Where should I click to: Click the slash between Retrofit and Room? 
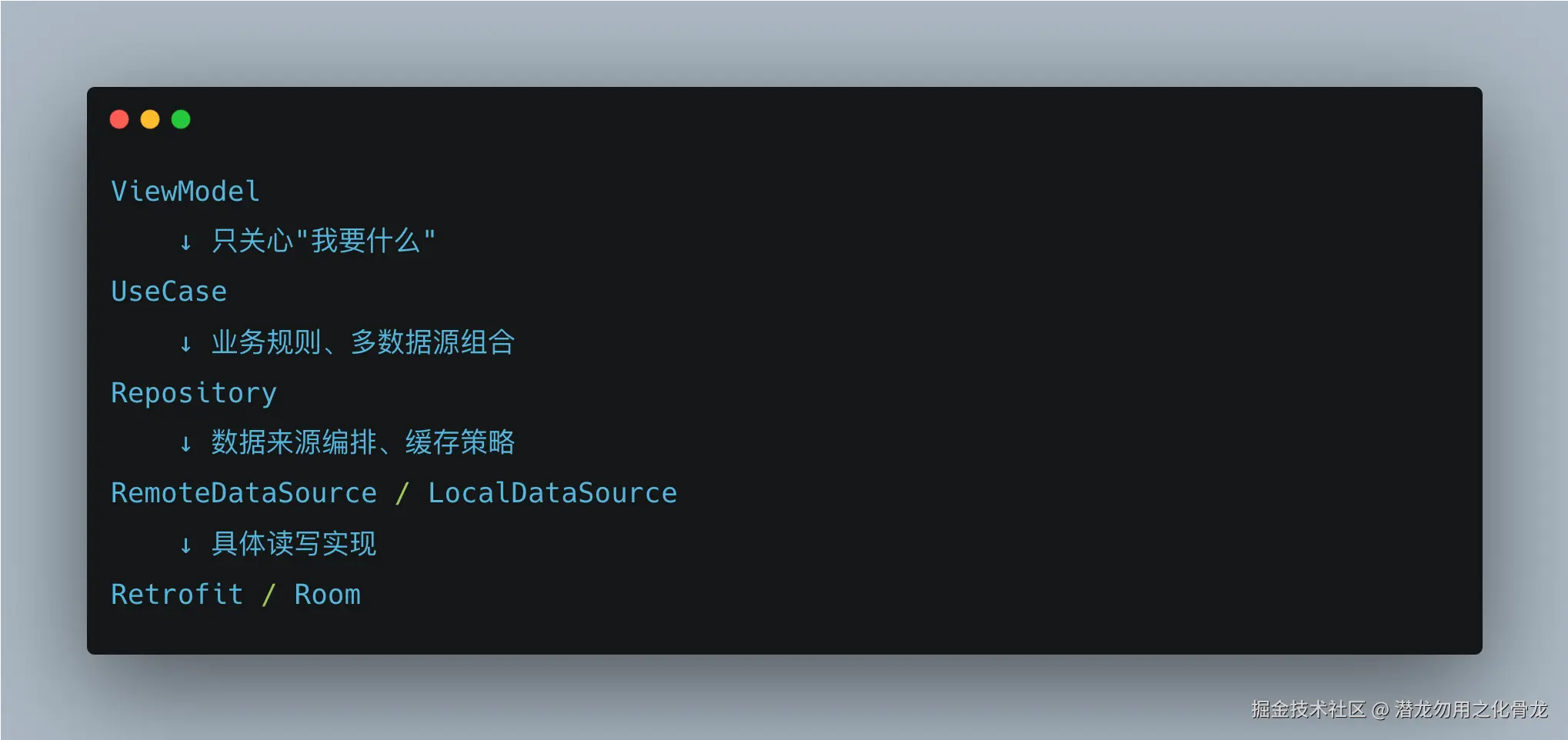pos(269,595)
